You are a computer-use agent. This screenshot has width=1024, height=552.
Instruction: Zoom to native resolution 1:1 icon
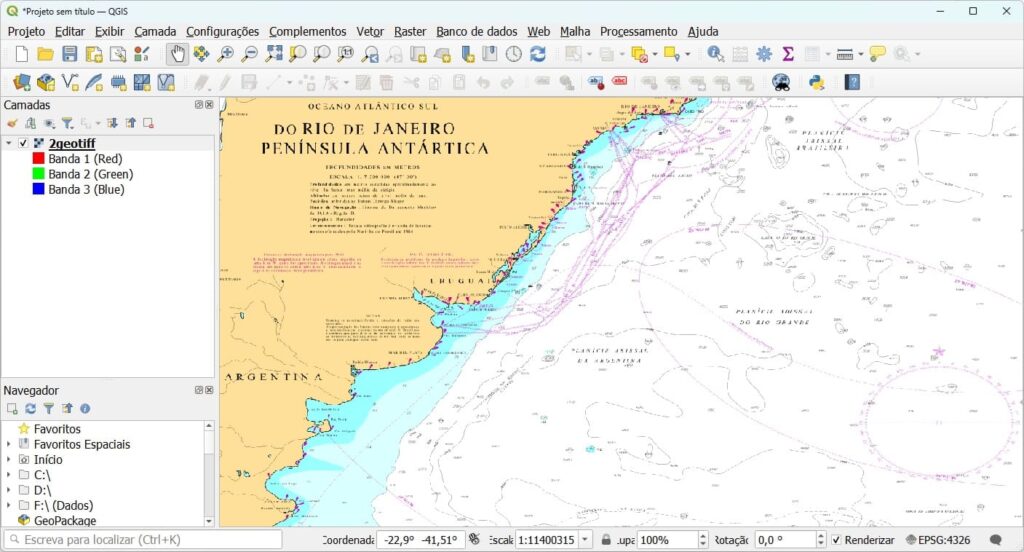[345, 54]
